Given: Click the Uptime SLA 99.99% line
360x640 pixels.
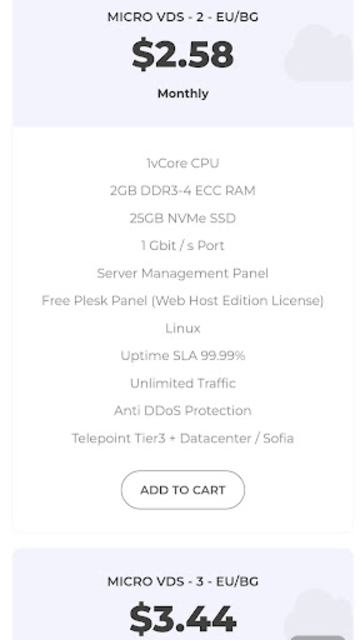Looking at the screenshot, I should pyautogui.click(x=182, y=356).
